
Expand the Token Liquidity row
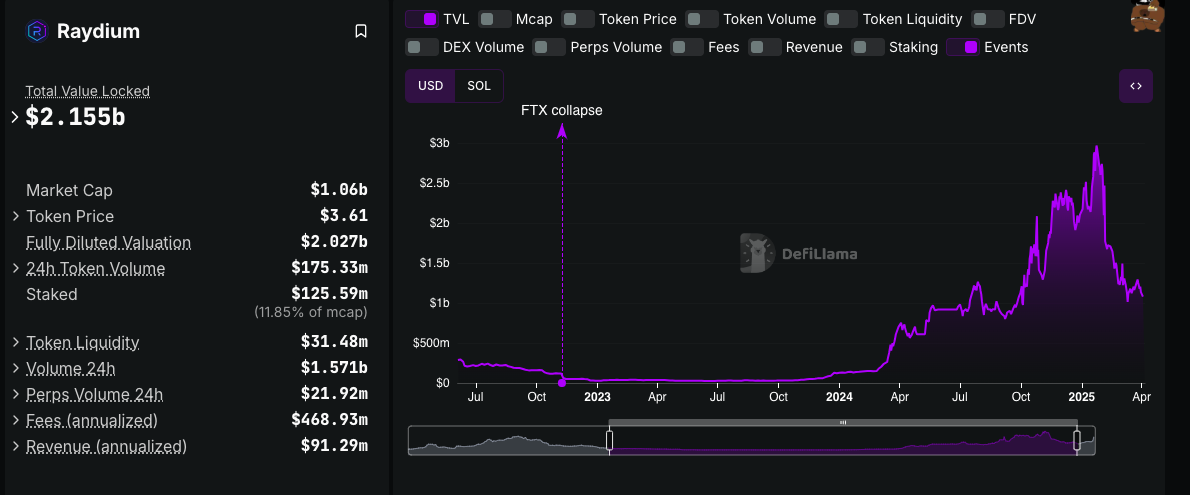tap(16, 342)
